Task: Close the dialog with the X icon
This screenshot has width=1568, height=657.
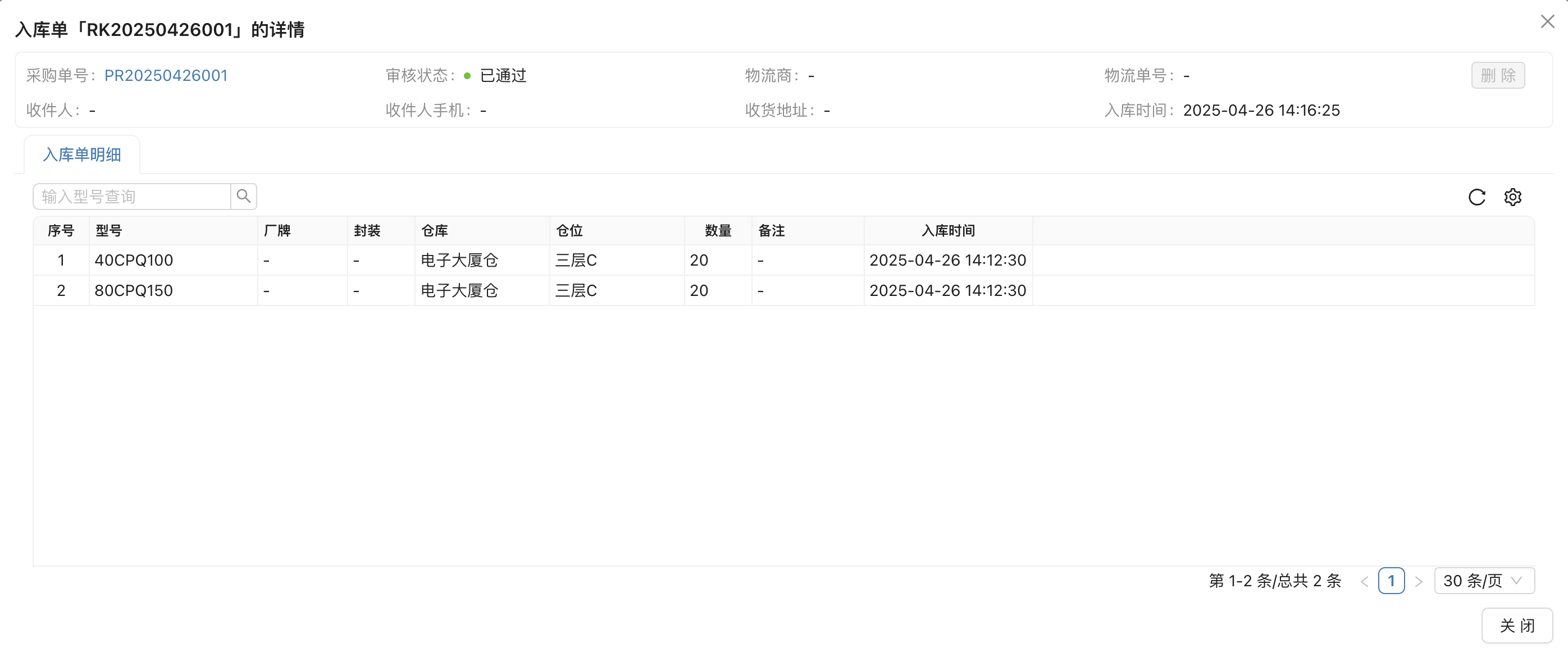Action: (x=1547, y=21)
